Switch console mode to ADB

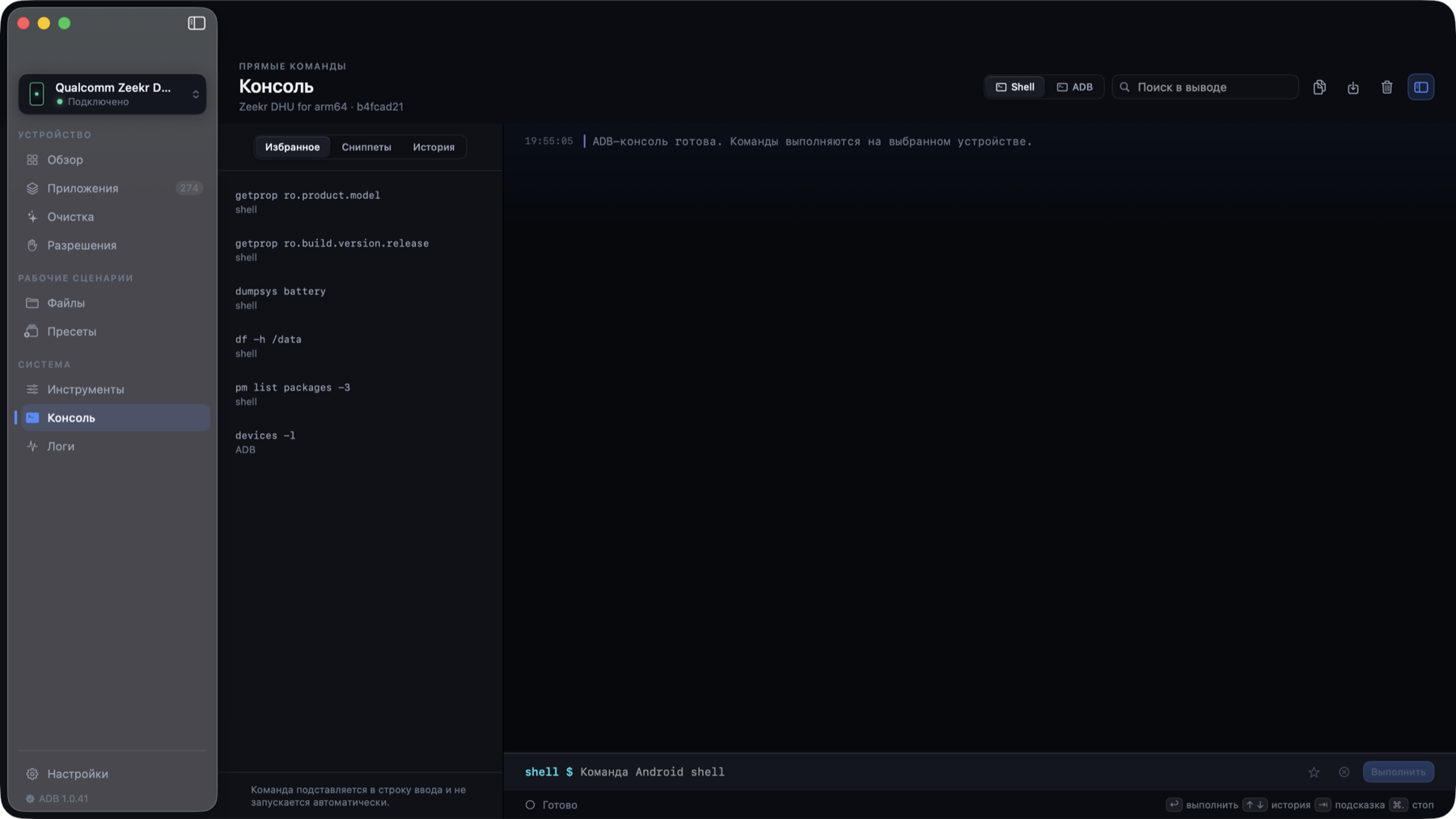click(1074, 87)
